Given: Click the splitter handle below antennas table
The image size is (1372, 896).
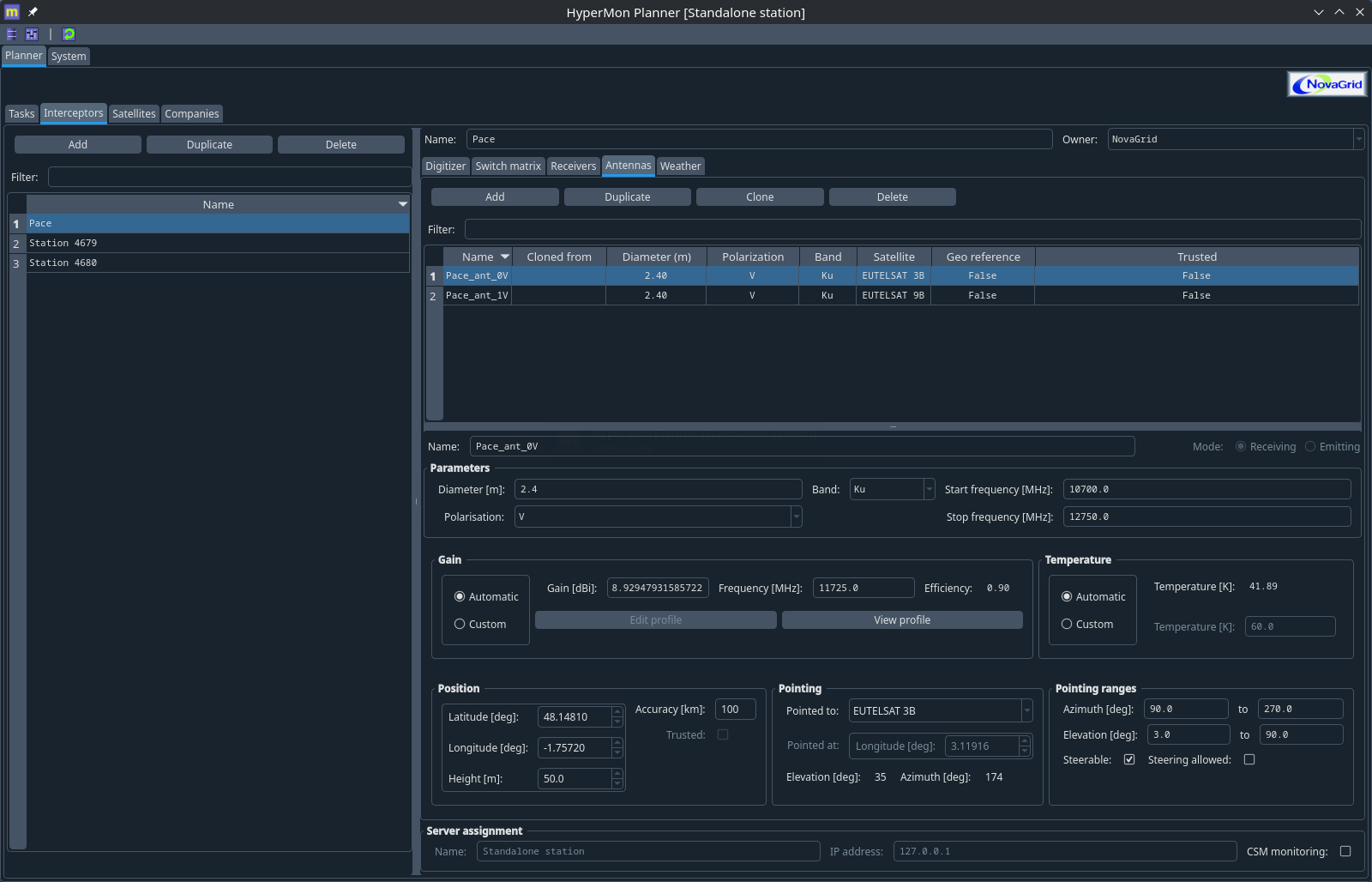Looking at the screenshot, I should [x=892, y=427].
